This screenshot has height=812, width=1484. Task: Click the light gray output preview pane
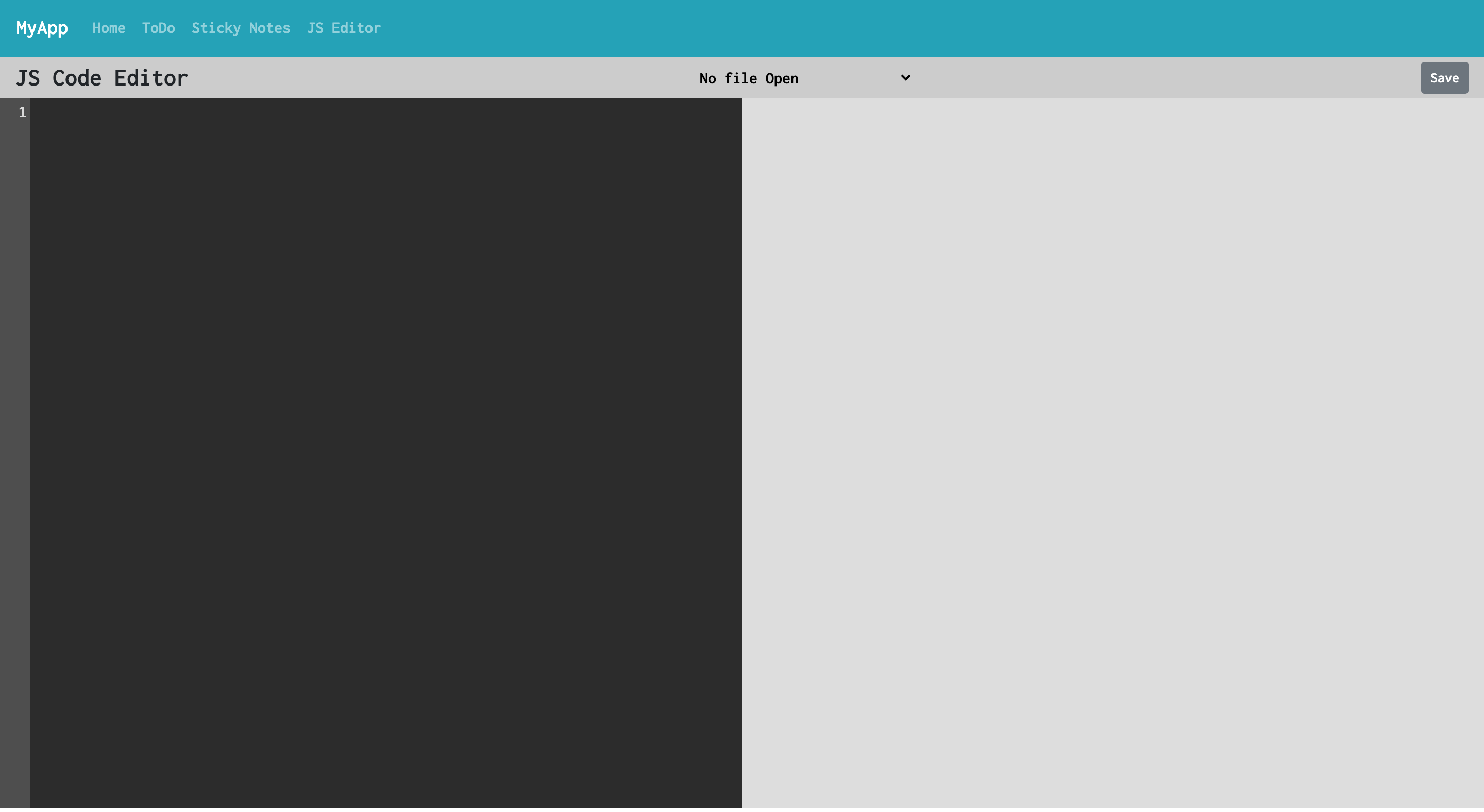pyautogui.click(x=1112, y=452)
